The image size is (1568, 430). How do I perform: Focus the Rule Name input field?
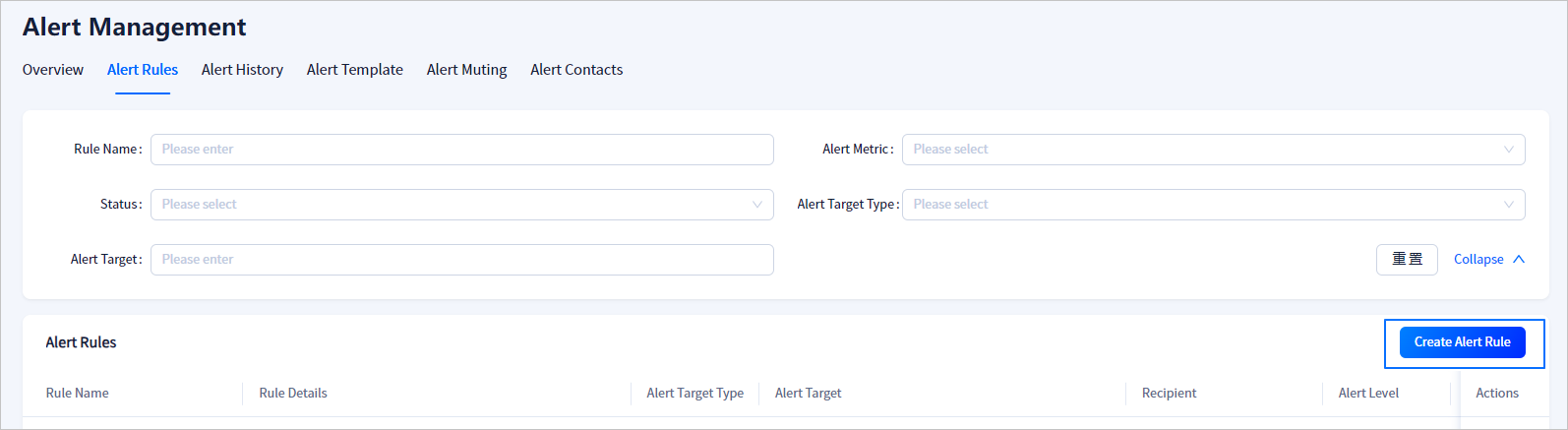point(462,150)
